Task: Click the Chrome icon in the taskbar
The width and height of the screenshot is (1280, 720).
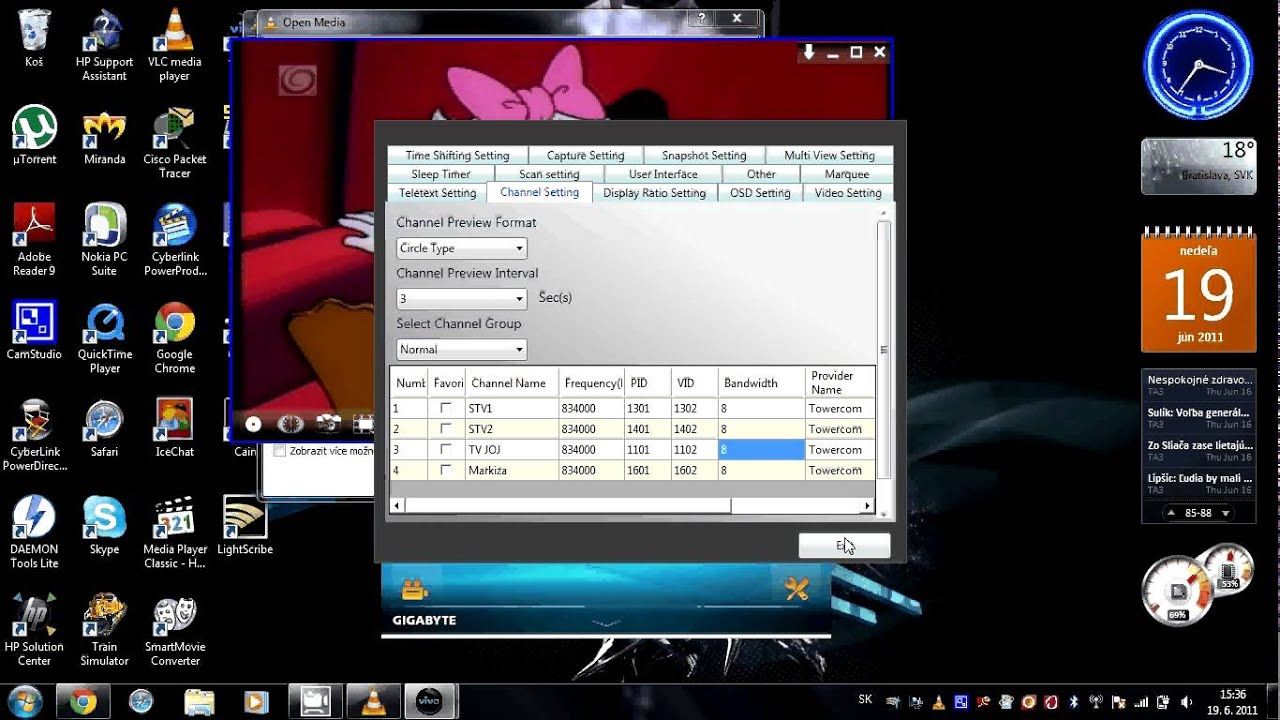Action: 83,702
